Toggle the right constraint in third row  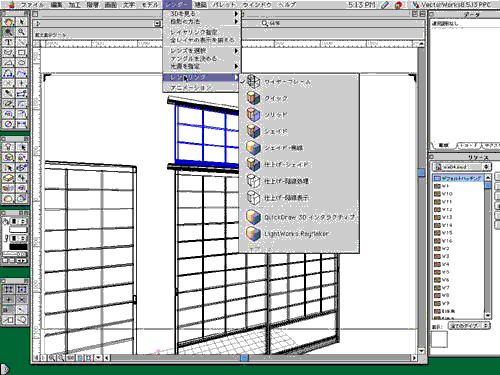[21, 310]
